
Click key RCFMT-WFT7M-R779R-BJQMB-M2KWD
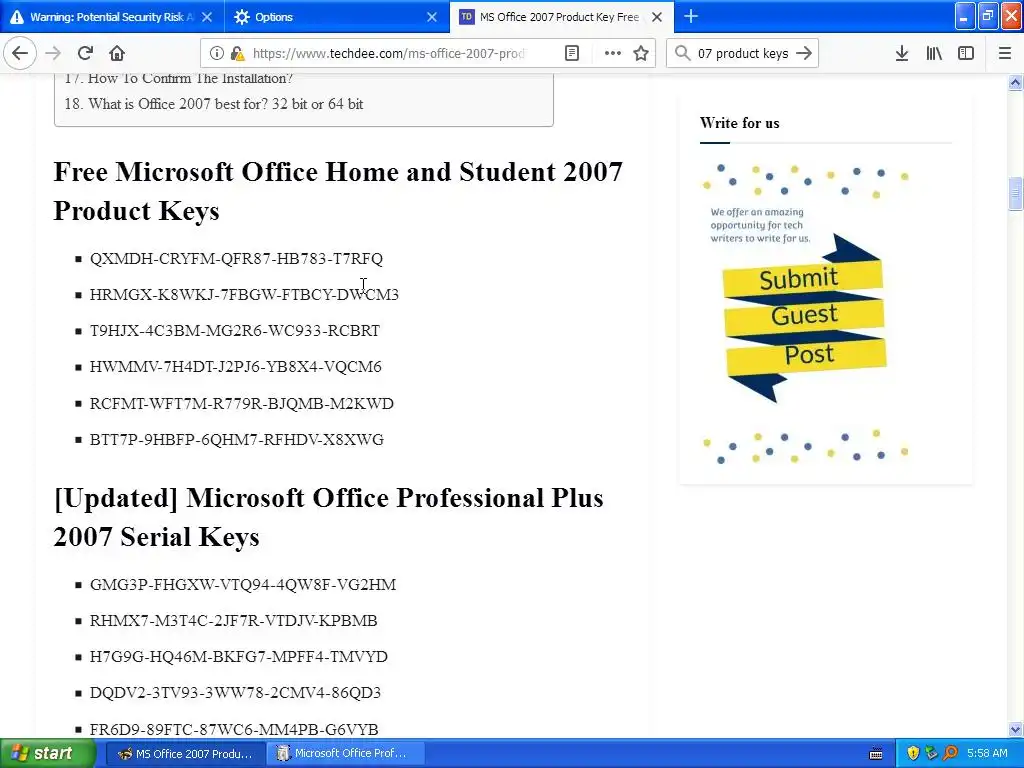[x=242, y=404]
